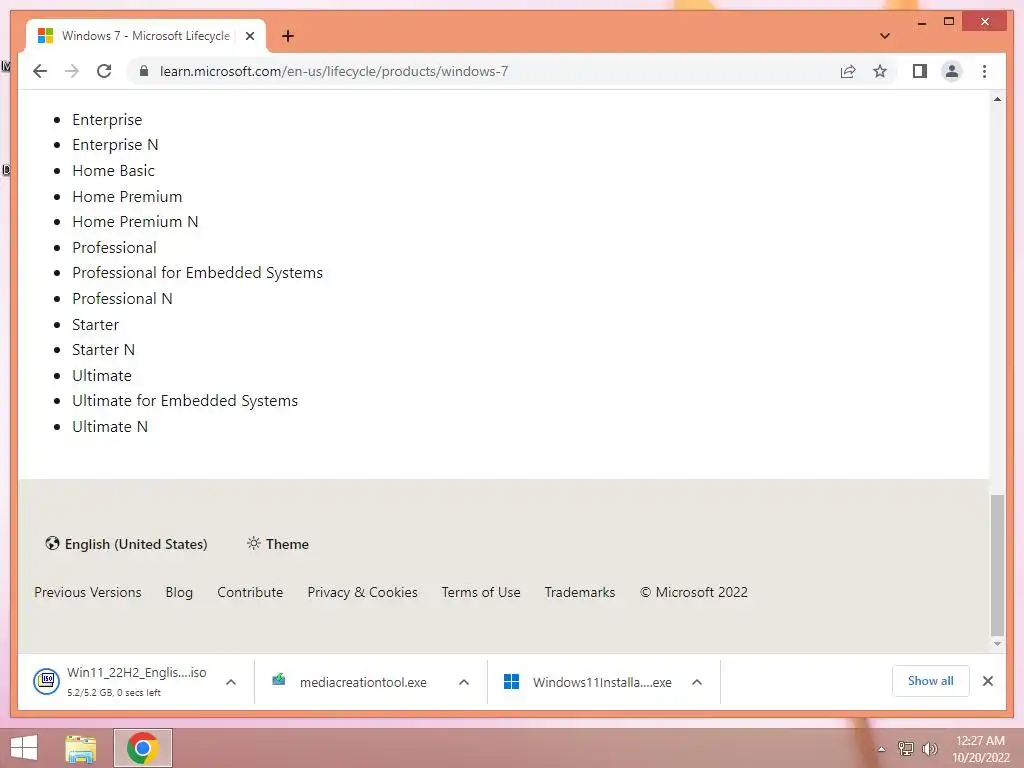This screenshot has height=768, width=1024.
Task: View site info via the lock icon
Action: pos(144,71)
